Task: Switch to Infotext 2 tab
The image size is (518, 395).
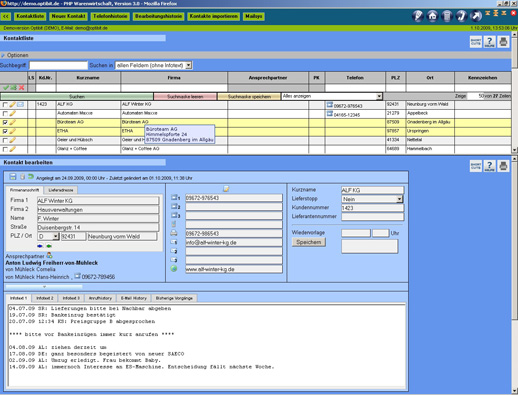Action: [45, 298]
